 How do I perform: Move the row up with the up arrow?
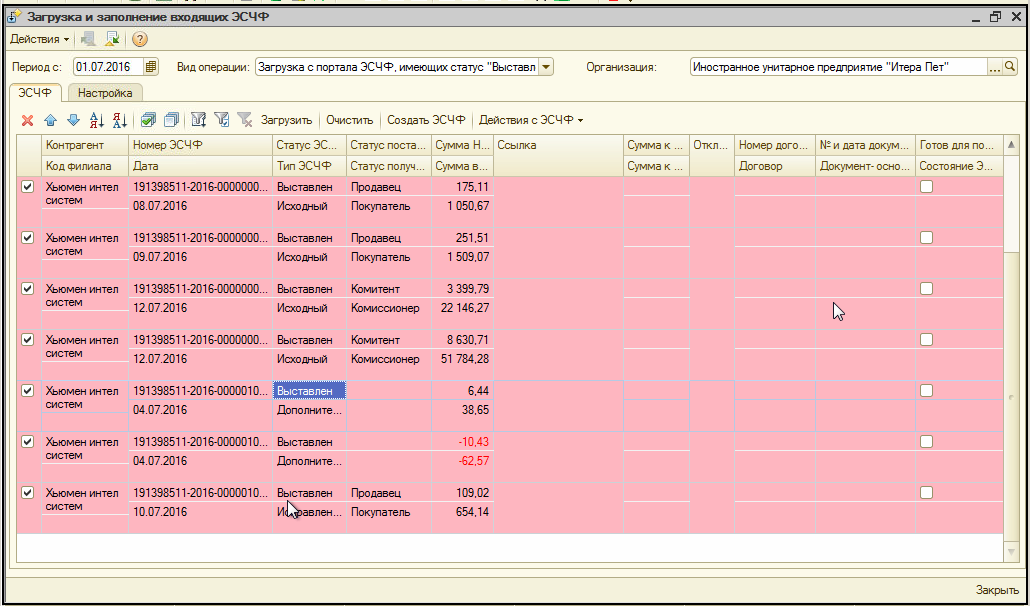(50, 120)
